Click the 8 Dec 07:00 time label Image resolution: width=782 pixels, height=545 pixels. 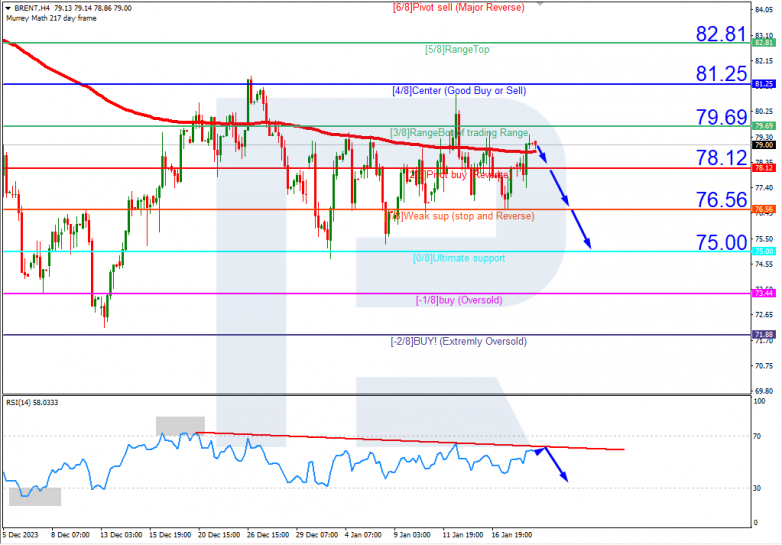click(x=70, y=535)
